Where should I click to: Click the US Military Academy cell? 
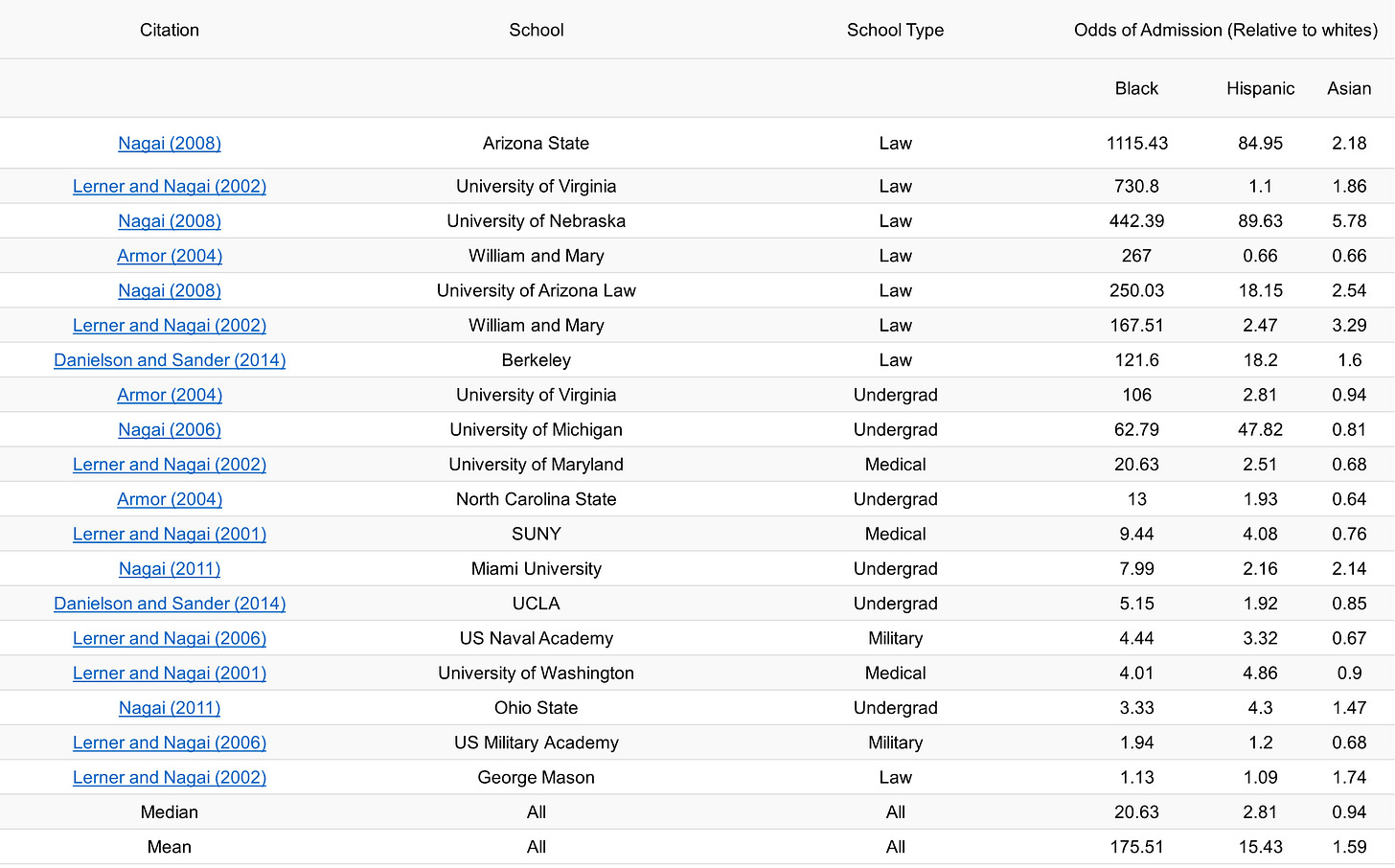[537, 742]
